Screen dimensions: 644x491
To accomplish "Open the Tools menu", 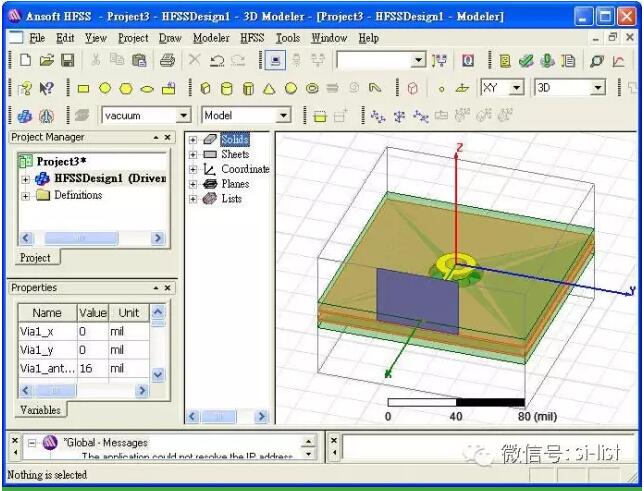I will coord(288,38).
